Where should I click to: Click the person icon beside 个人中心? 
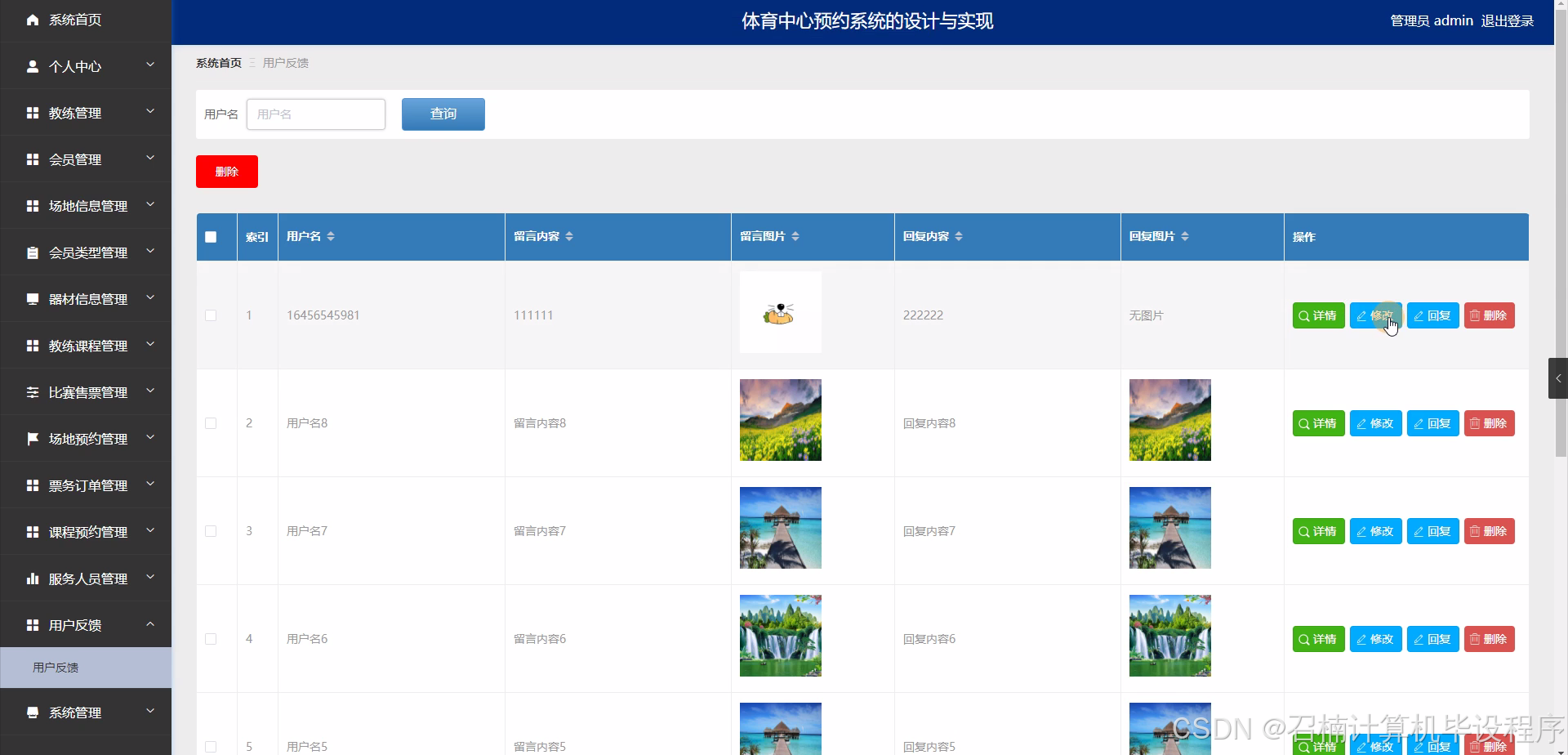pyautogui.click(x=33, y=66)
